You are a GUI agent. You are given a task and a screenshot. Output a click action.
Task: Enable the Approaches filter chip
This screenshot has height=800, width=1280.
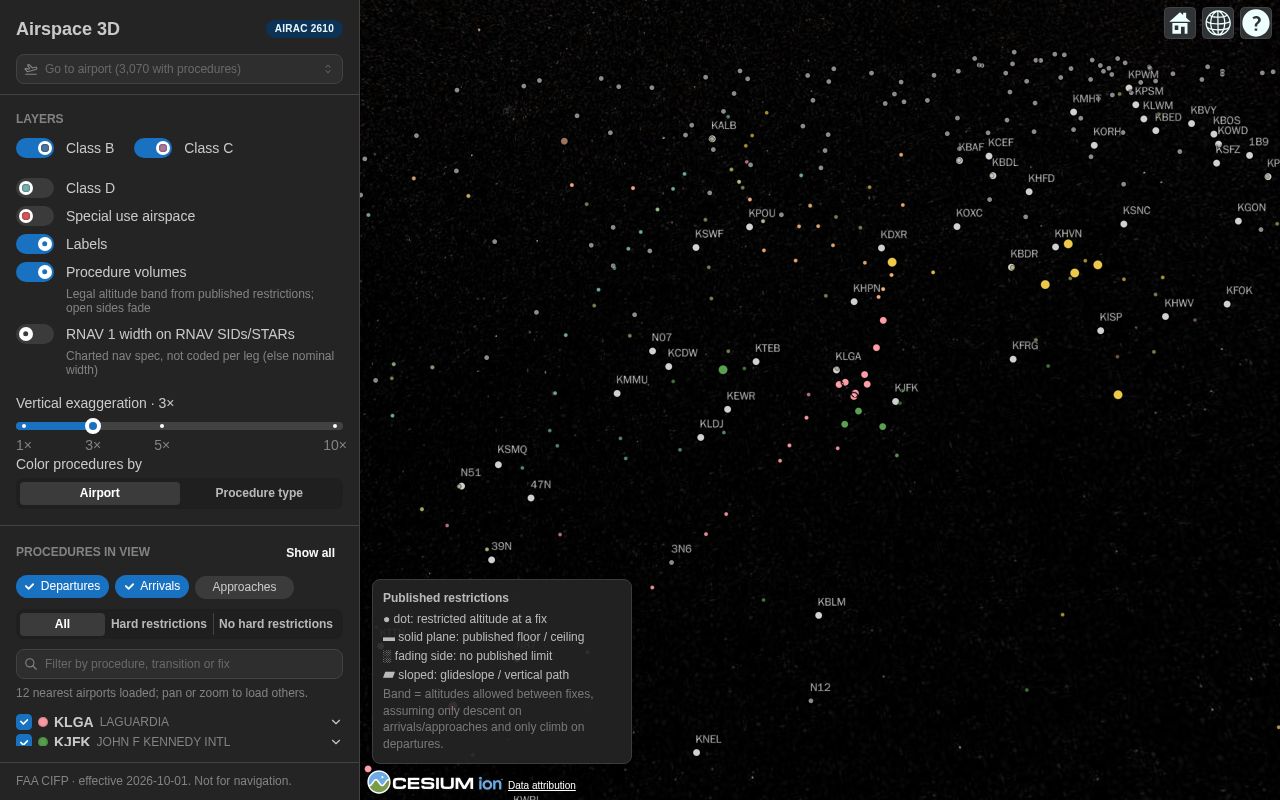(244, 587)
